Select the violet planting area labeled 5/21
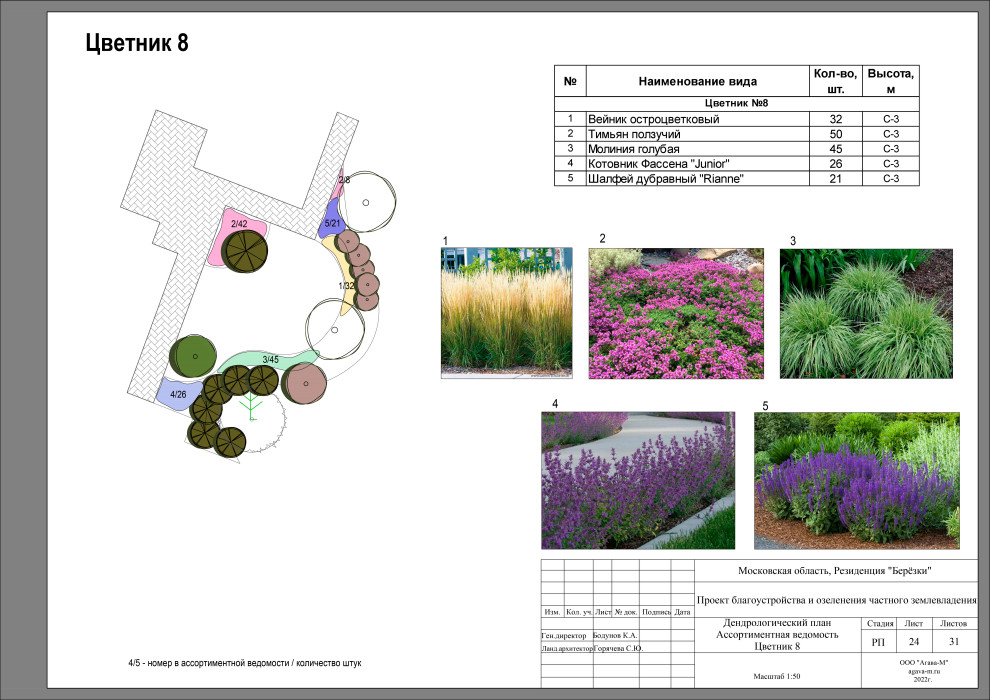990x700 pixels. pos(330,225)
